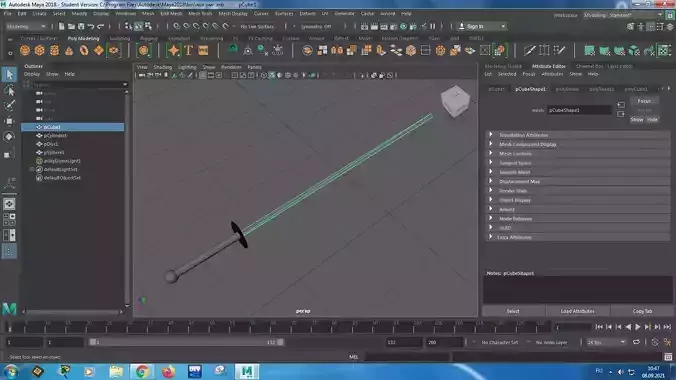The height and width of the screenshot is (380, 676).
Task: Click the Hide button in Attribute Editor
Action: point(652,119)
